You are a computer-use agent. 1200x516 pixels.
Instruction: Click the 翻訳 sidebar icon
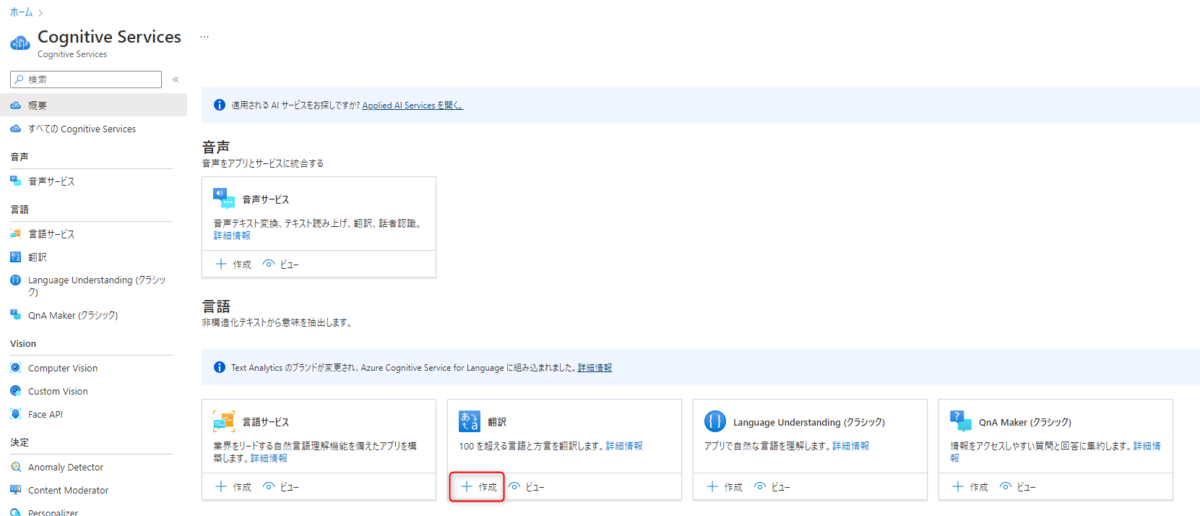click(15, 257)
